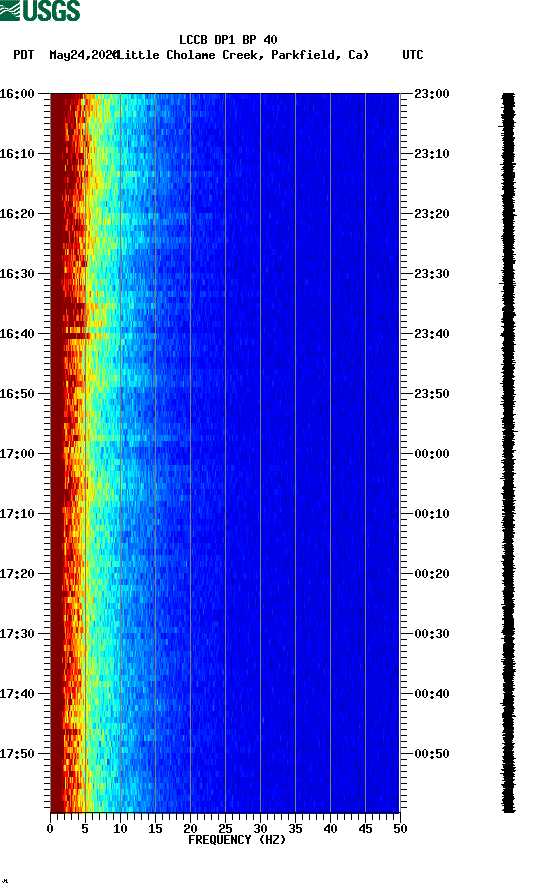This screenshot has width=552, height=892.
Task: Click the 35 Hz frequency tick label
Action: (x=295, y=829)
